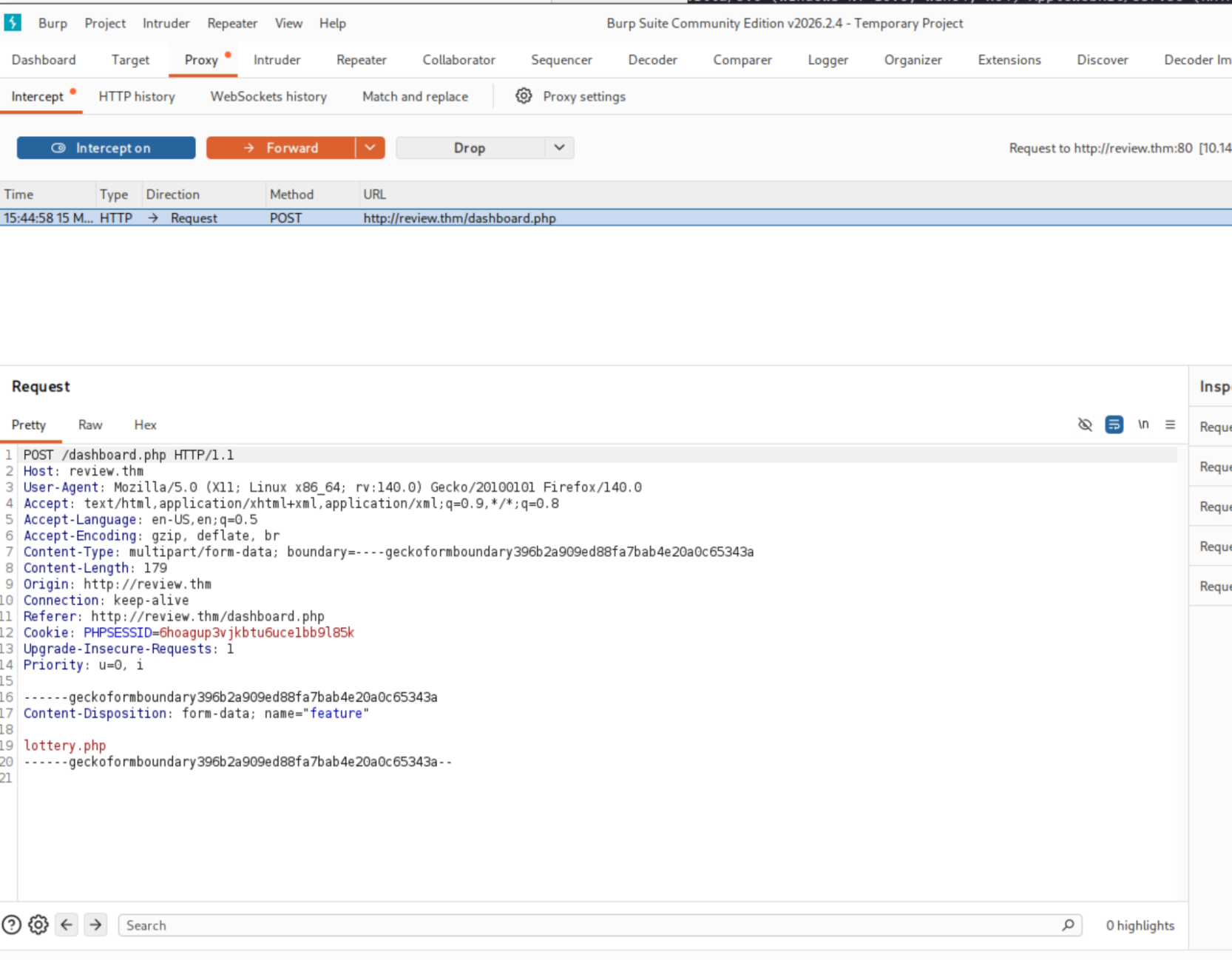Viewport: 1232px width, 960px height.
Task: Open the Repeater menu in menu bar
Action: coord(232,23)
